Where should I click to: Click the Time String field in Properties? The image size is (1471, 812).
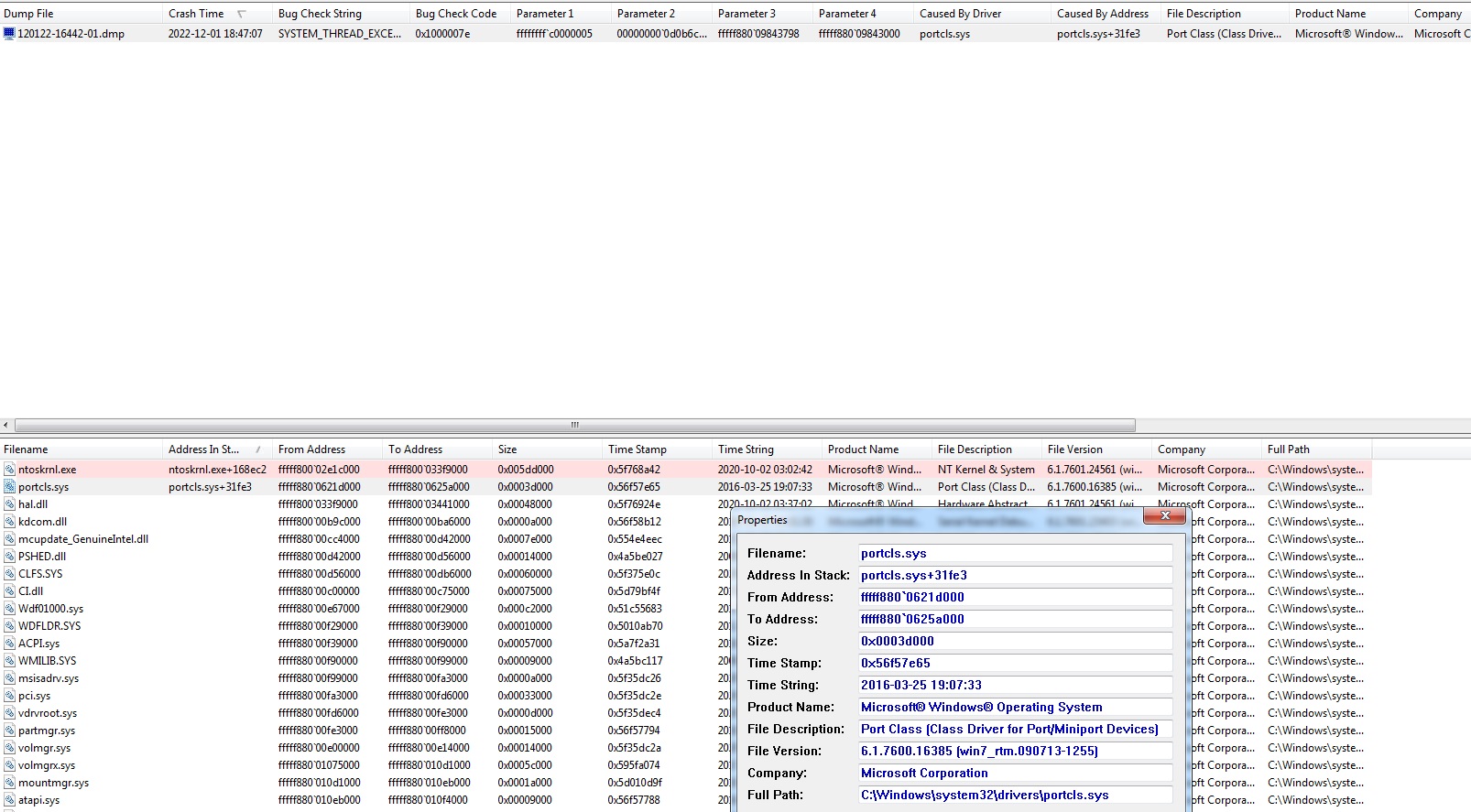tap(1016, 686)
